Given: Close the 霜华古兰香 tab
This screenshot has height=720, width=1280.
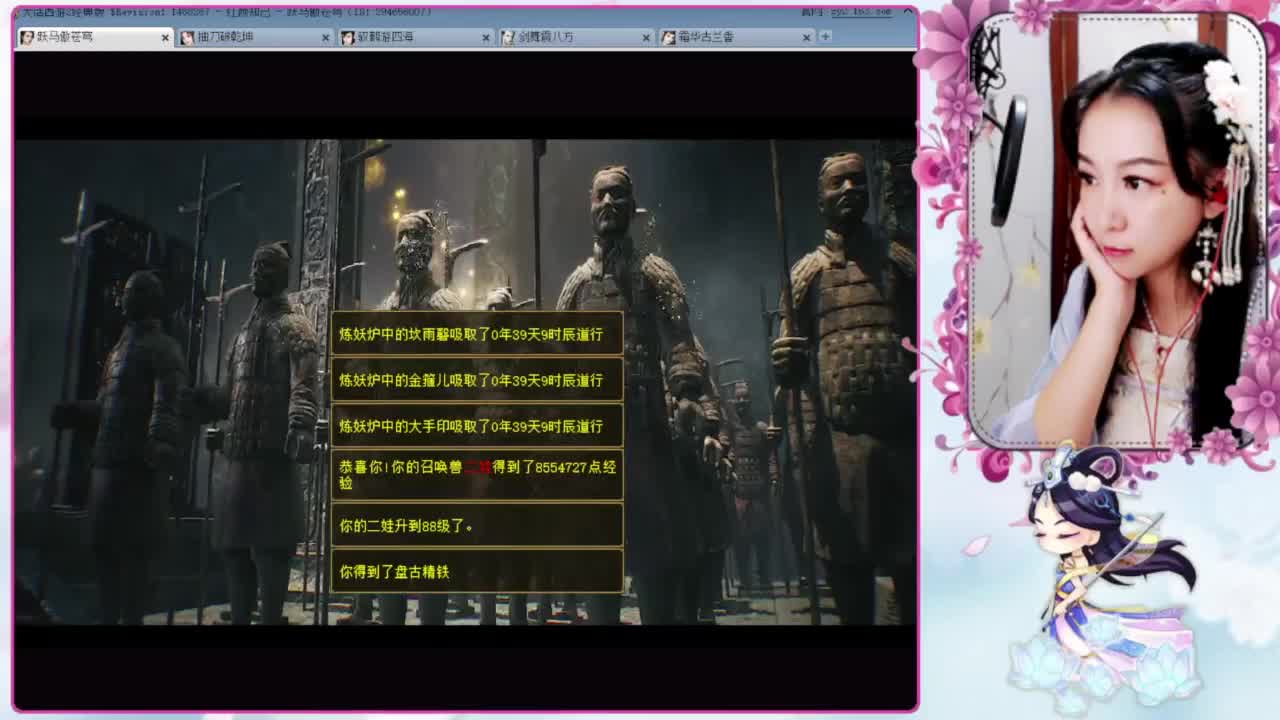Looking at the screenshot, I should (x=806, y=37).
